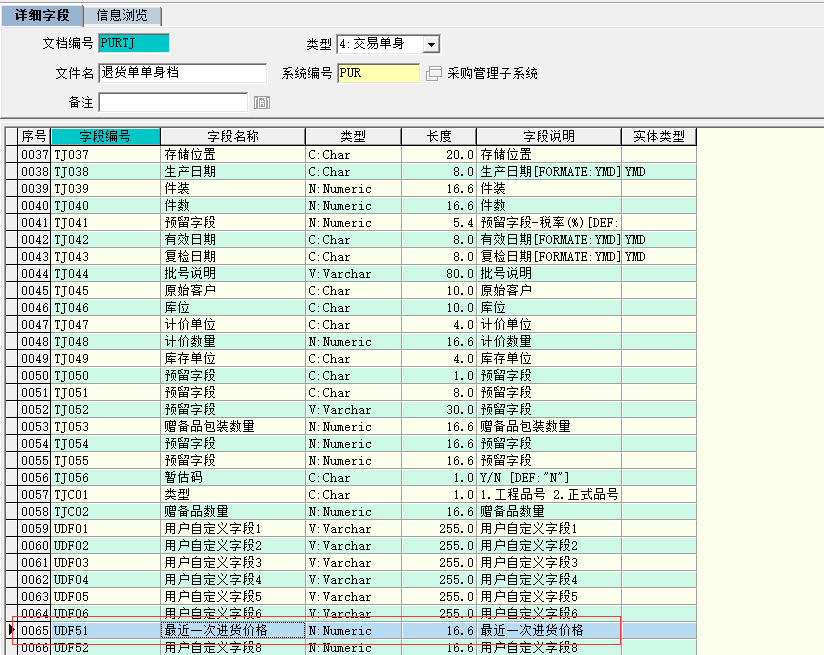Click the subsystem icon beside 系统编号

coord(433,72)
